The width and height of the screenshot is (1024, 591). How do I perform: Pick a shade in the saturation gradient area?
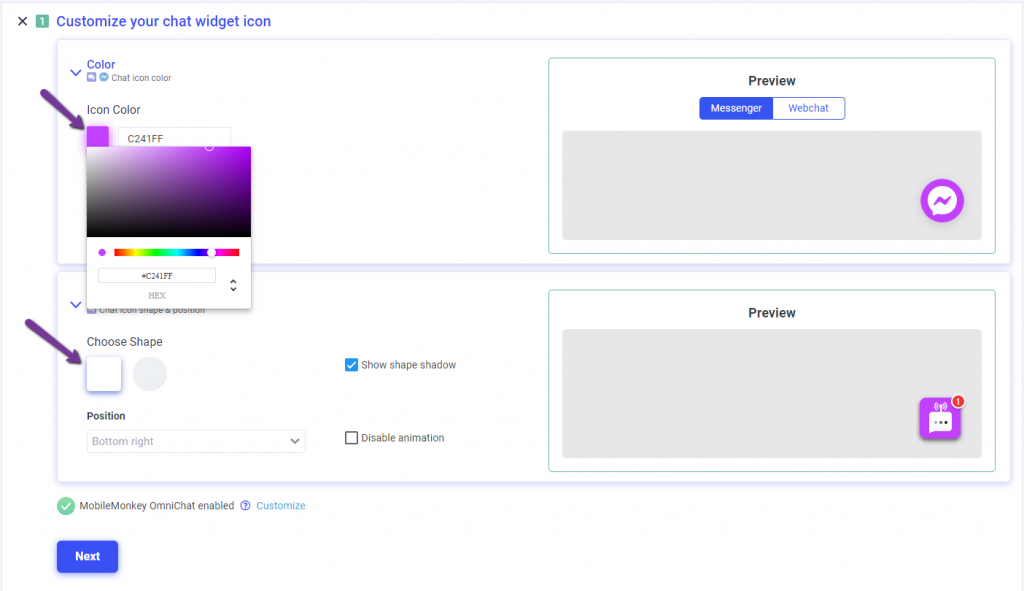click(168, 191)
